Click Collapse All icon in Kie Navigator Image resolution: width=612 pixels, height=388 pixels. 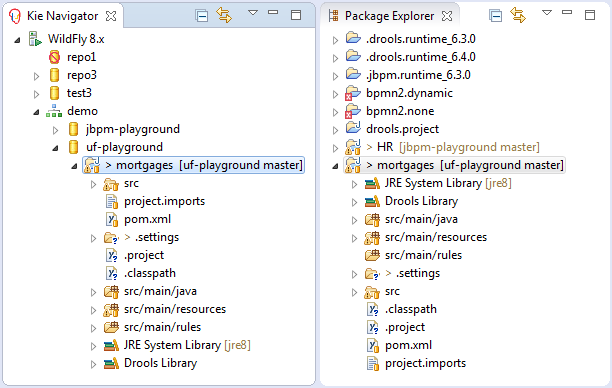(201, 16)
